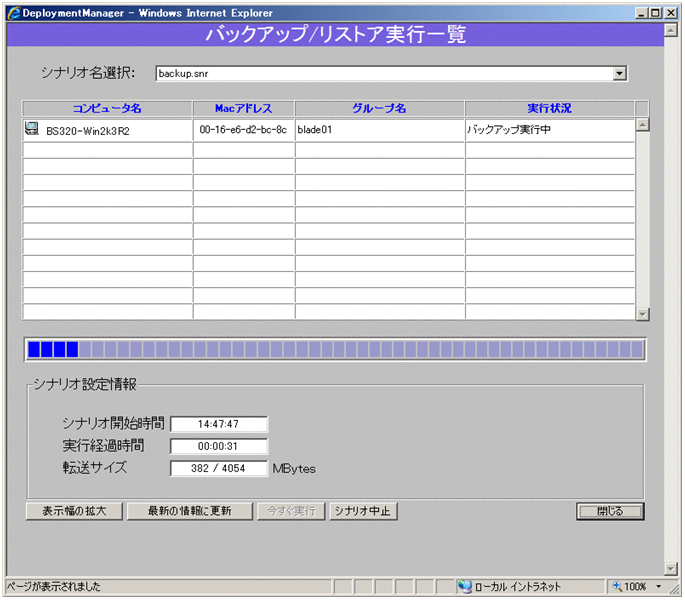Click the zoom magnifier icon in status bar
The width and height of the screenshot is (685, 600).
click(618, 587)
